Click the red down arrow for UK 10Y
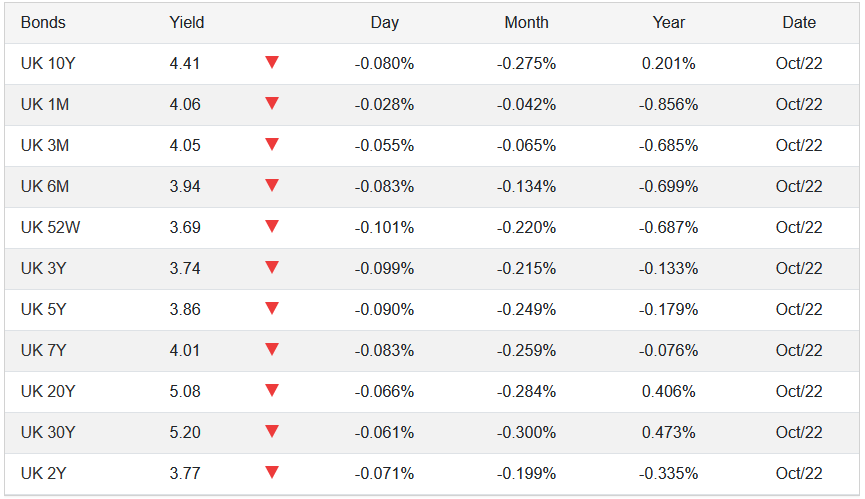 coord(272,63)
